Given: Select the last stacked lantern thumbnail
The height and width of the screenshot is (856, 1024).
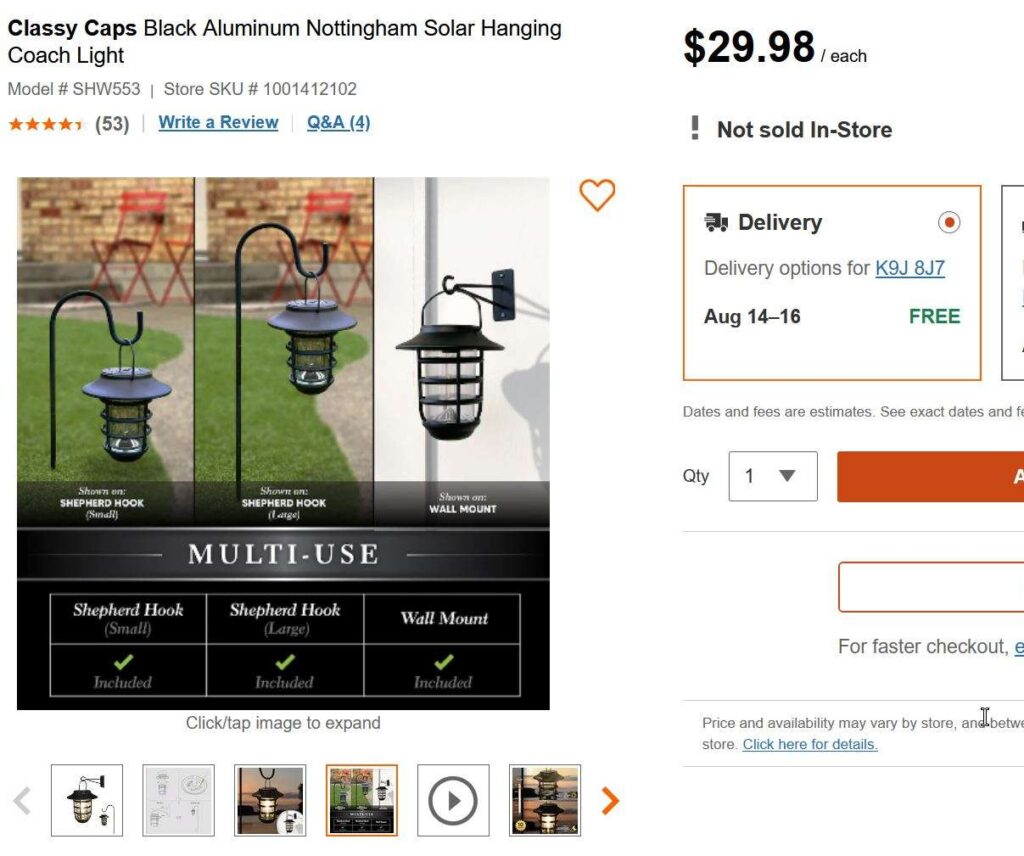Looking at the screenshot, I should (545, 800).
